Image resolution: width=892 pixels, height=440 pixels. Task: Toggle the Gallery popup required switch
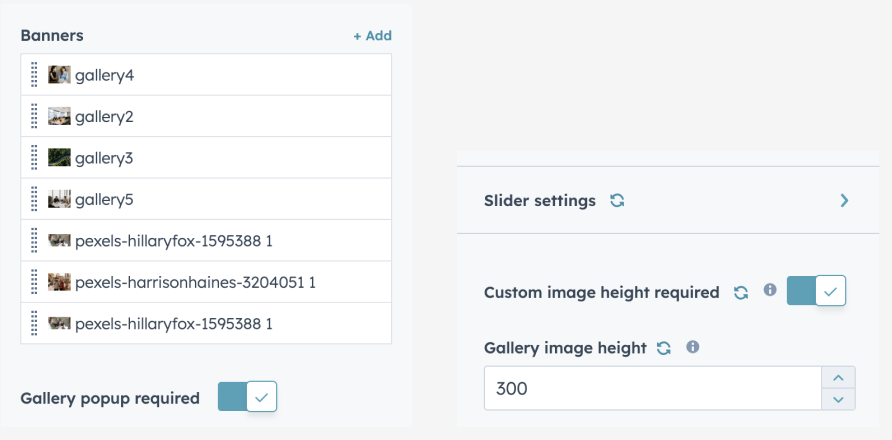247,397
